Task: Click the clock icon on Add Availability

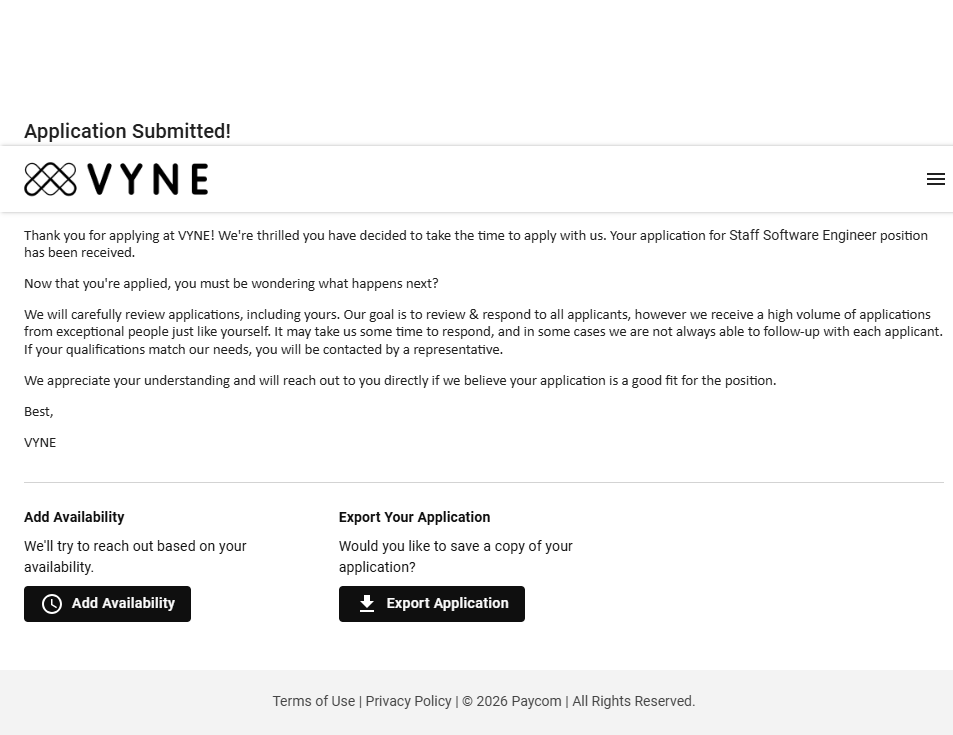Action: [x=52, y=604]
